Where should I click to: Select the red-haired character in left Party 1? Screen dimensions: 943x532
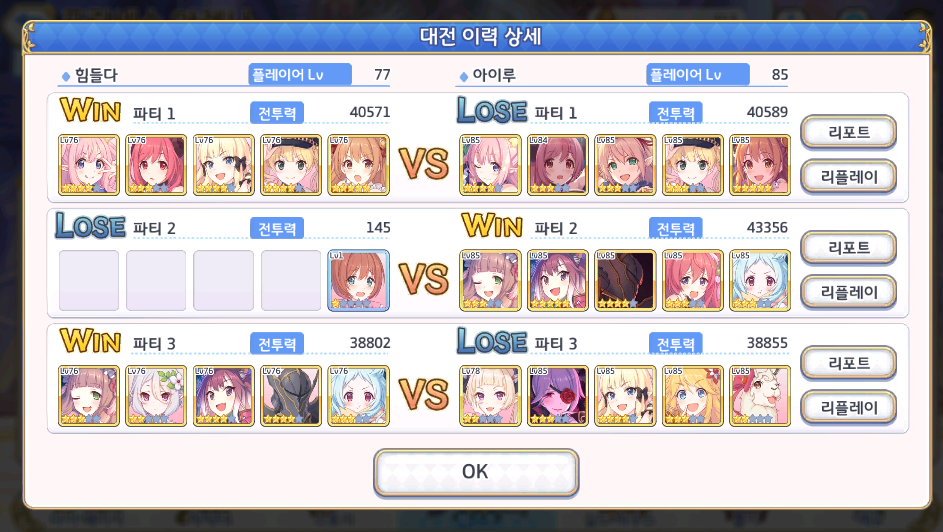click(156, 165)
